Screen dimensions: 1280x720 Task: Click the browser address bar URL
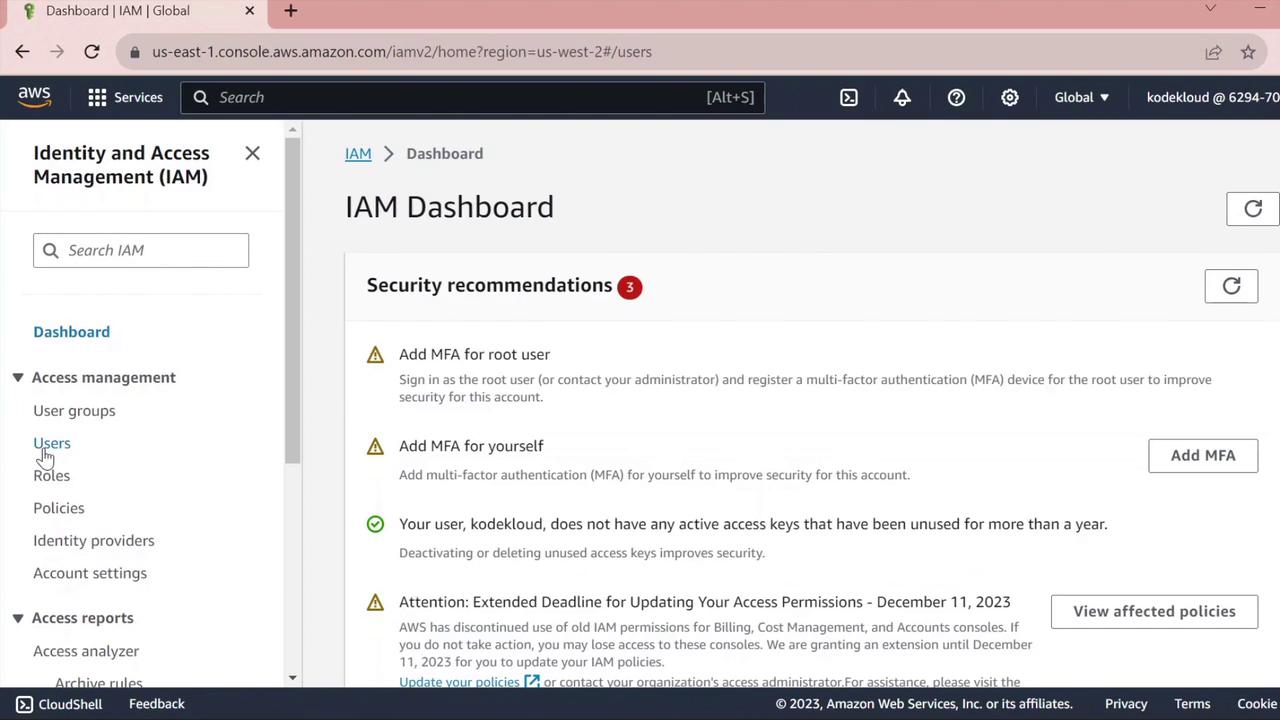pyautogui.click(x=402, y=52)
